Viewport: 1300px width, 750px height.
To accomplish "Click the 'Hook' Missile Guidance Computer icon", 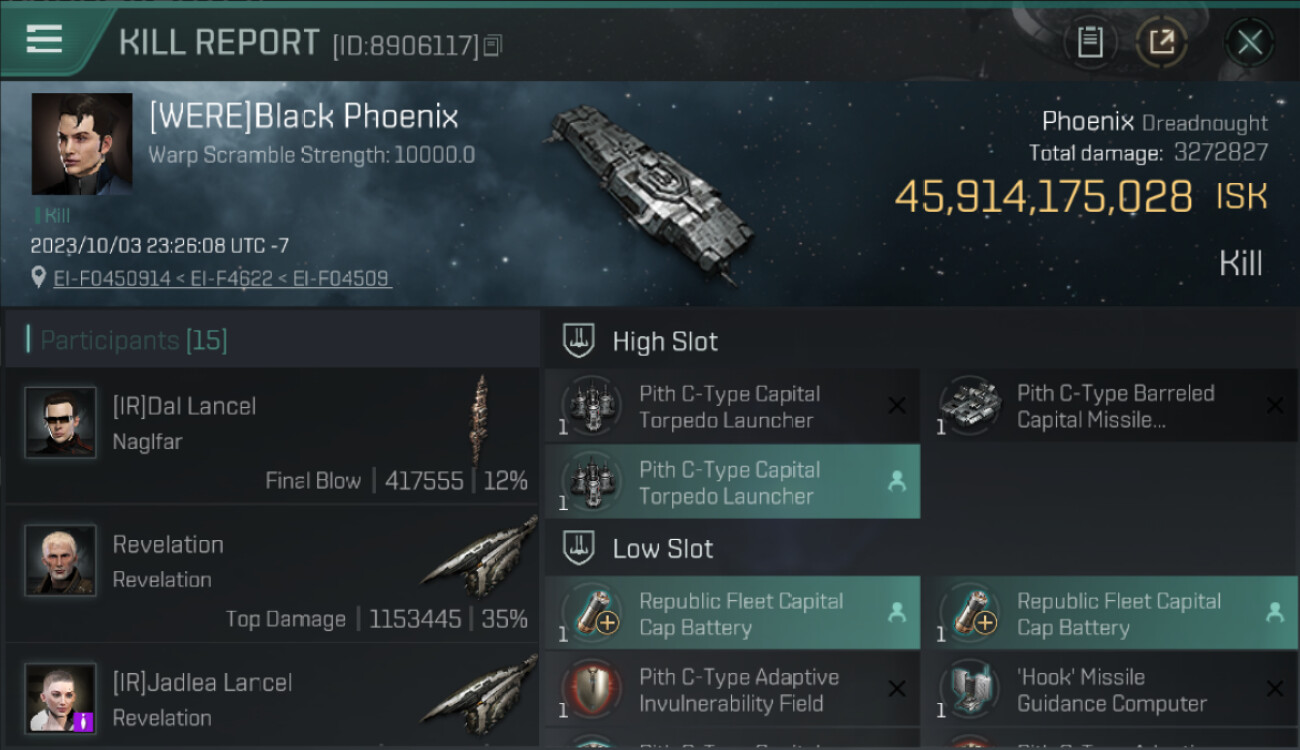I will tap(969, 689).
